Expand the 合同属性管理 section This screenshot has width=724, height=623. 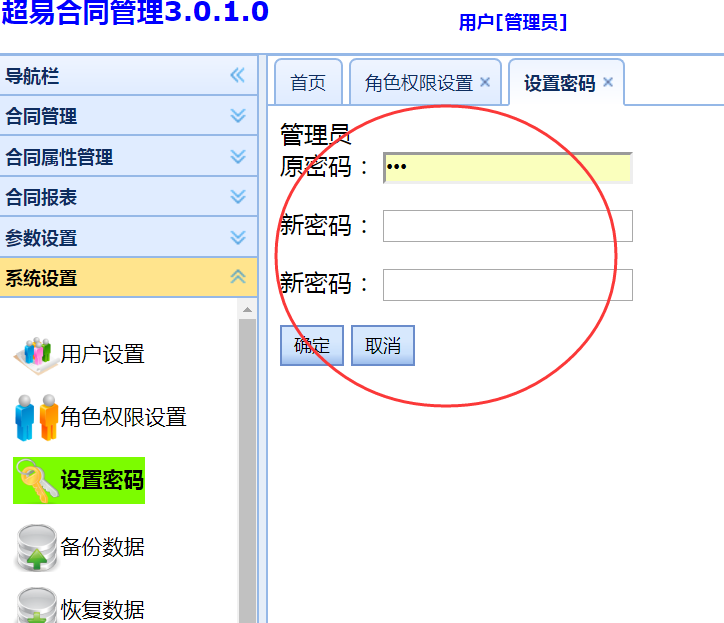click(x=237, y=157)
